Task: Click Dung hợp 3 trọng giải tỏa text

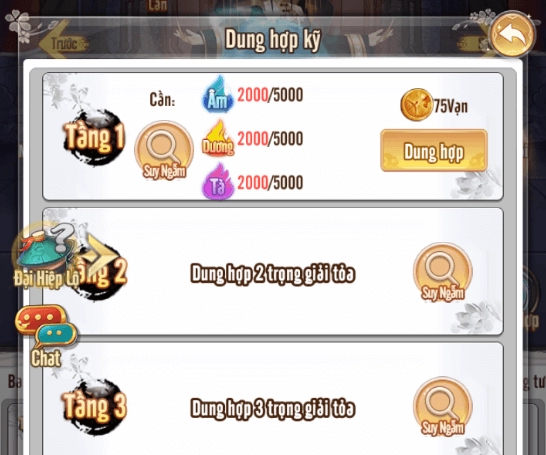Action: [x=273, y=408]
